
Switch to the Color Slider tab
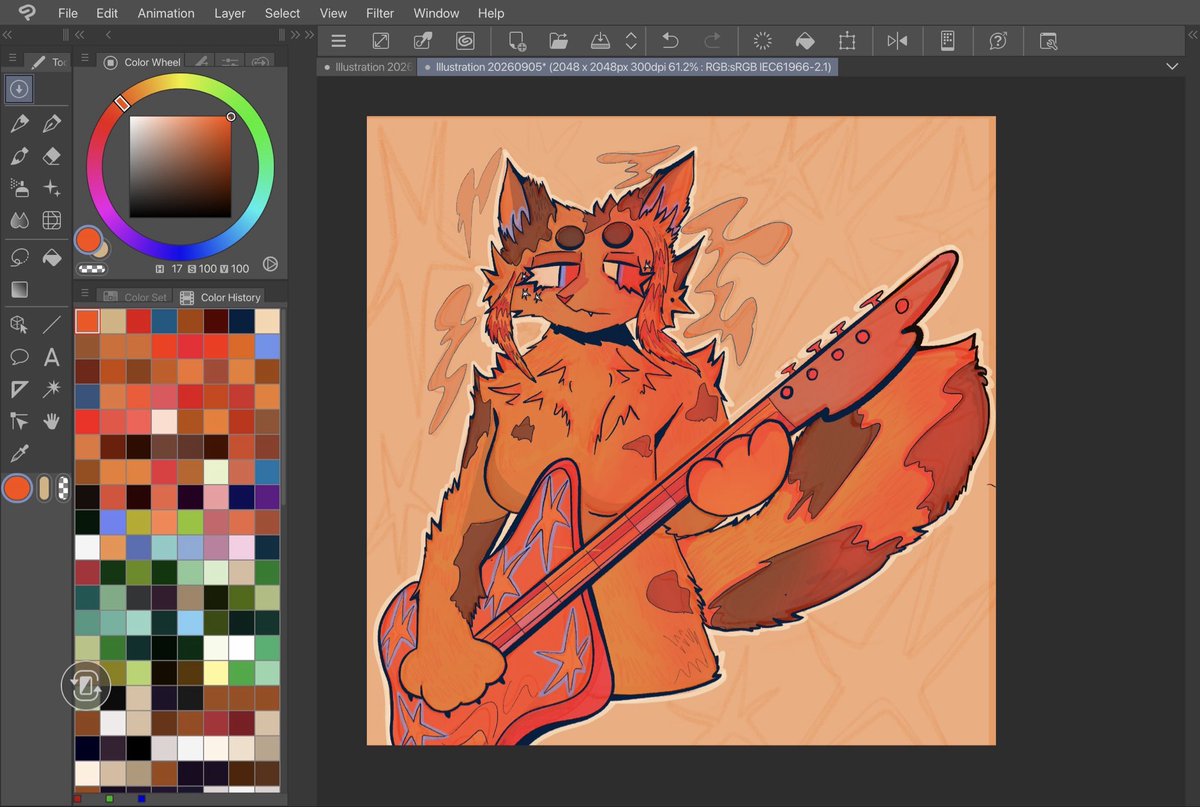[231, 62]
